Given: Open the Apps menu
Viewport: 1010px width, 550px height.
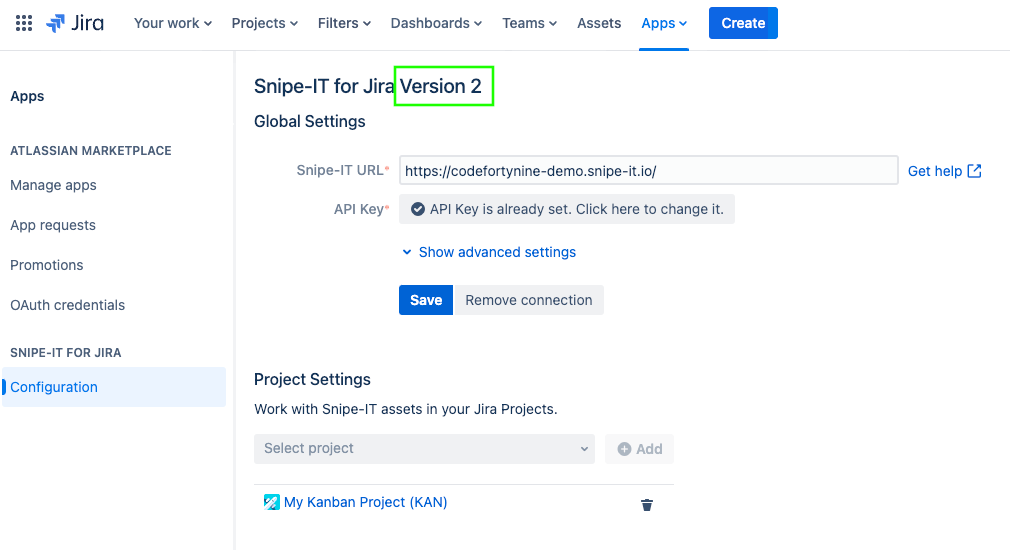Looking at the screenshot, I should [664, 23].
